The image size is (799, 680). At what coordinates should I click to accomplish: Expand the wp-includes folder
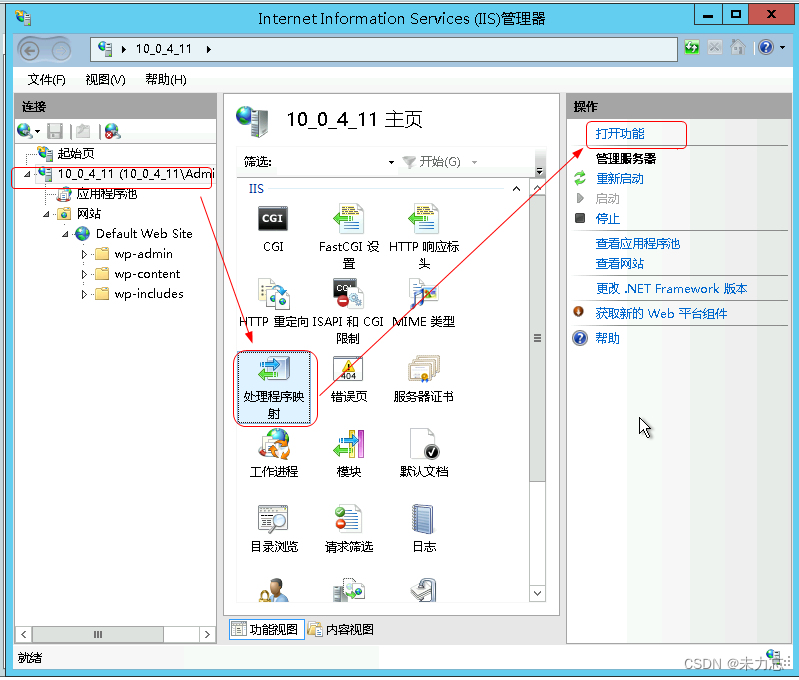click(x=84, y=294)
